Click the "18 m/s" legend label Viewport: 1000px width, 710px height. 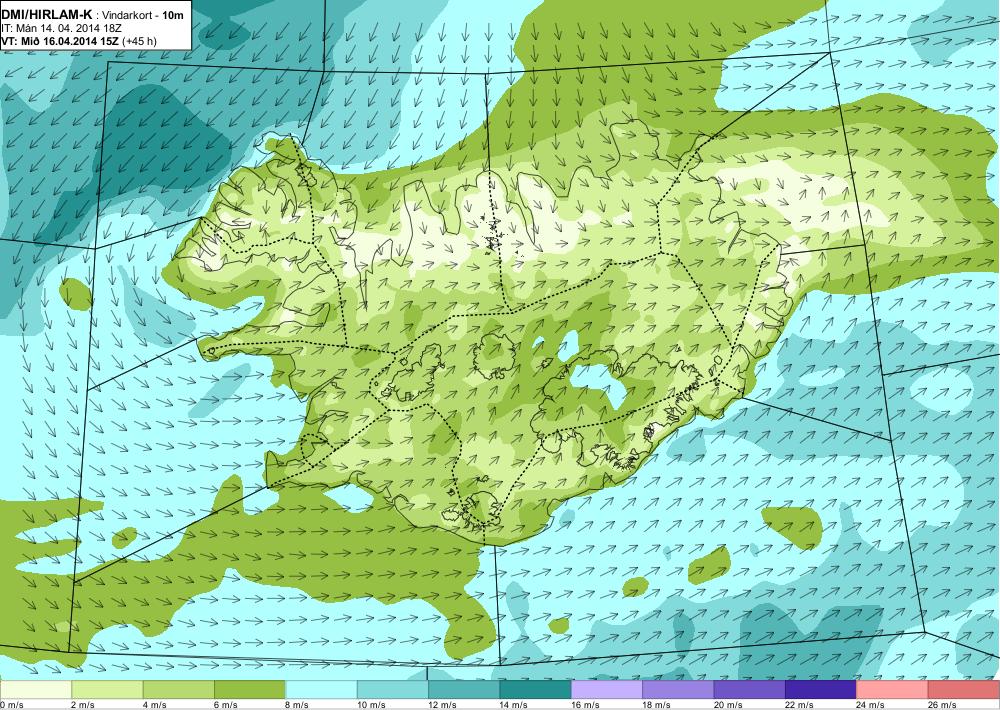[x=657, y=705]
